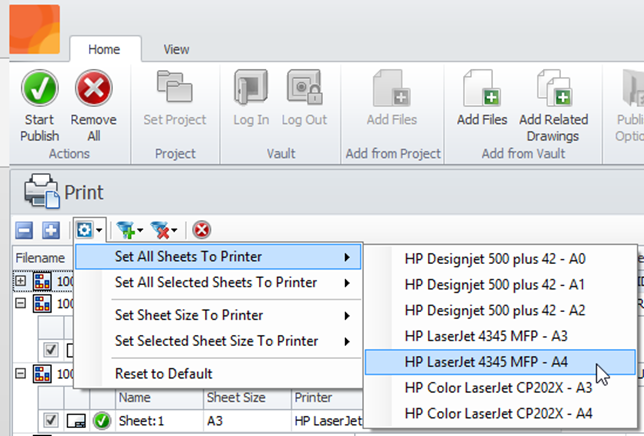Click the A3 sheet size cell
The width and height of the screenshot is (644, 436).
[x=247, y=420]
